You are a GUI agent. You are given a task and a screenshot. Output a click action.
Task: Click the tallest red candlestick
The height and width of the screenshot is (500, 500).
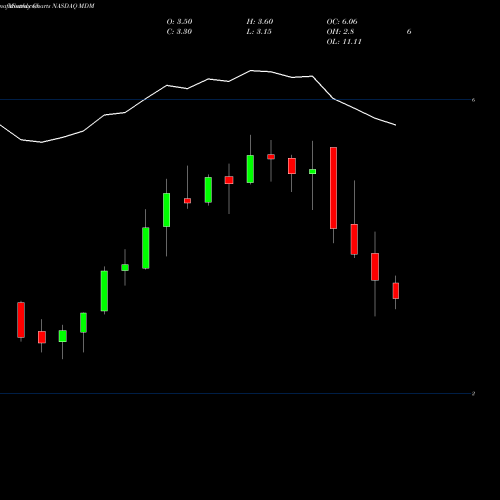333,188
